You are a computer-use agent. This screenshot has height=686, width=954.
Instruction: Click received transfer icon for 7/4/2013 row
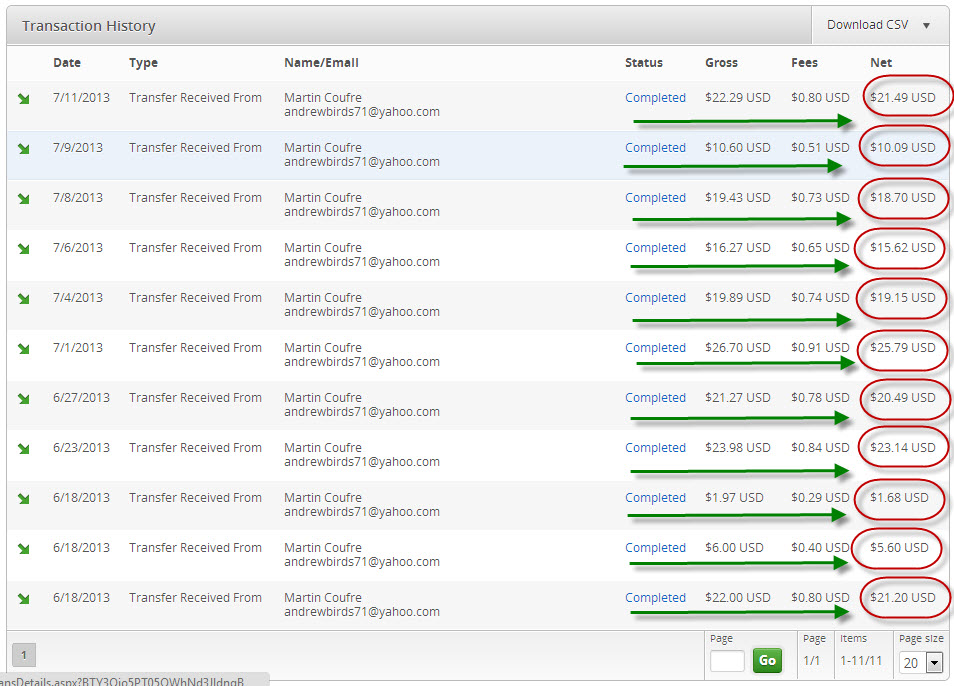pyautogui.click(x=24, y=298)
